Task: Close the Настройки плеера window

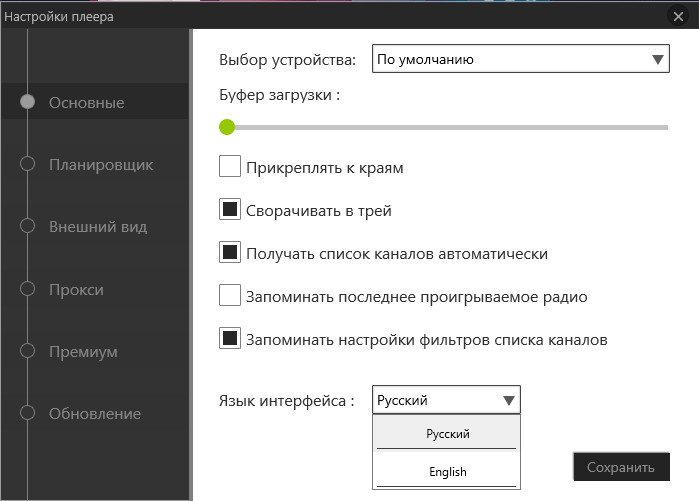Action: 678,16
